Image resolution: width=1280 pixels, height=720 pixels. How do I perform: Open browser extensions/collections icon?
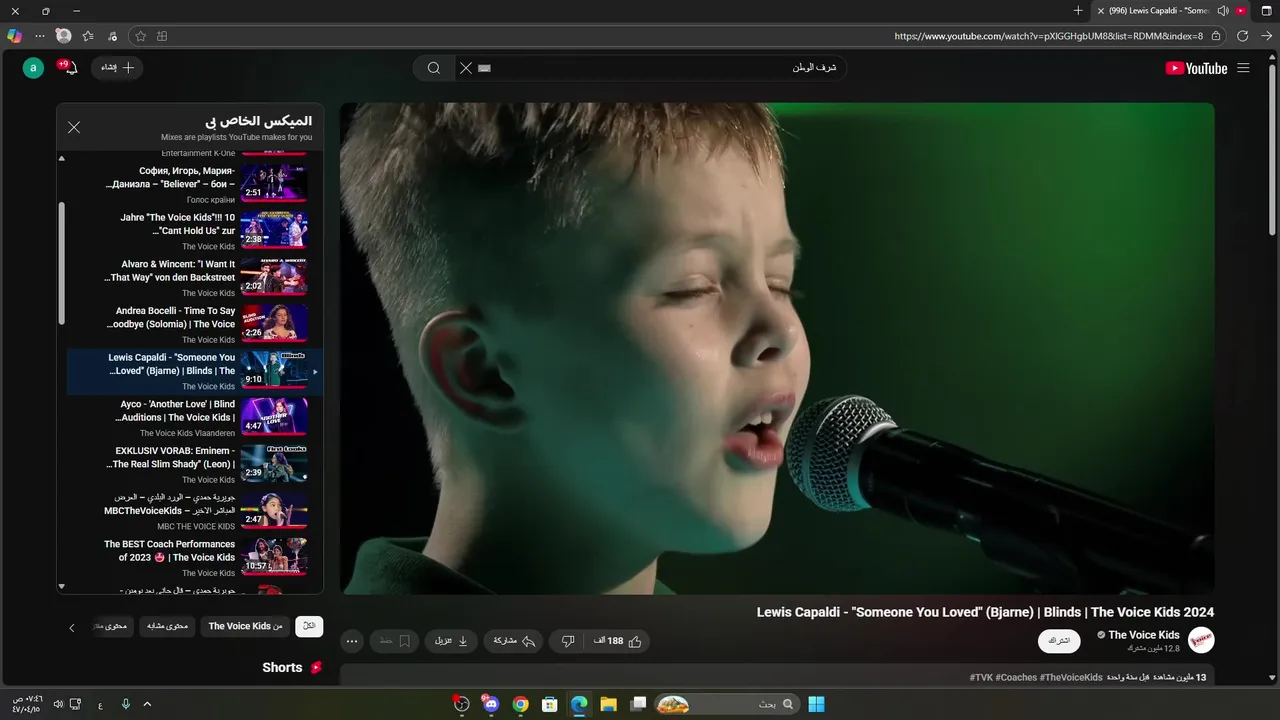[x=162, y=36]
